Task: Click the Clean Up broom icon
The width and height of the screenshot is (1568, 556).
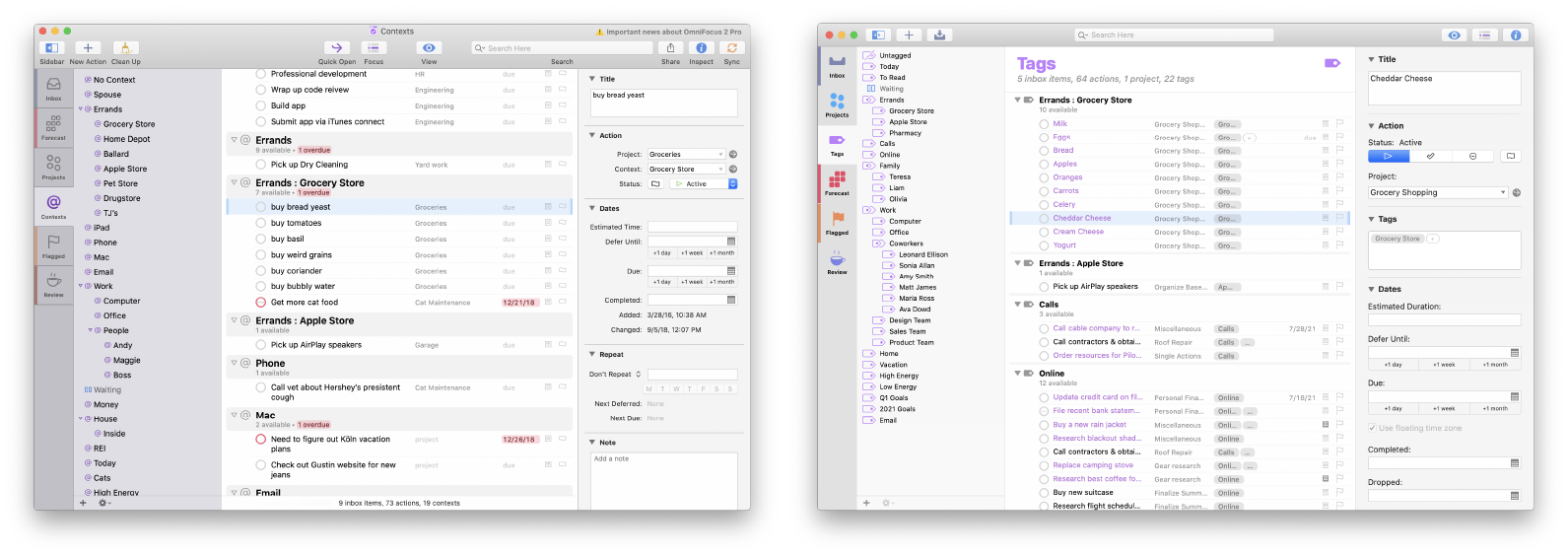Action: (125, 47)
